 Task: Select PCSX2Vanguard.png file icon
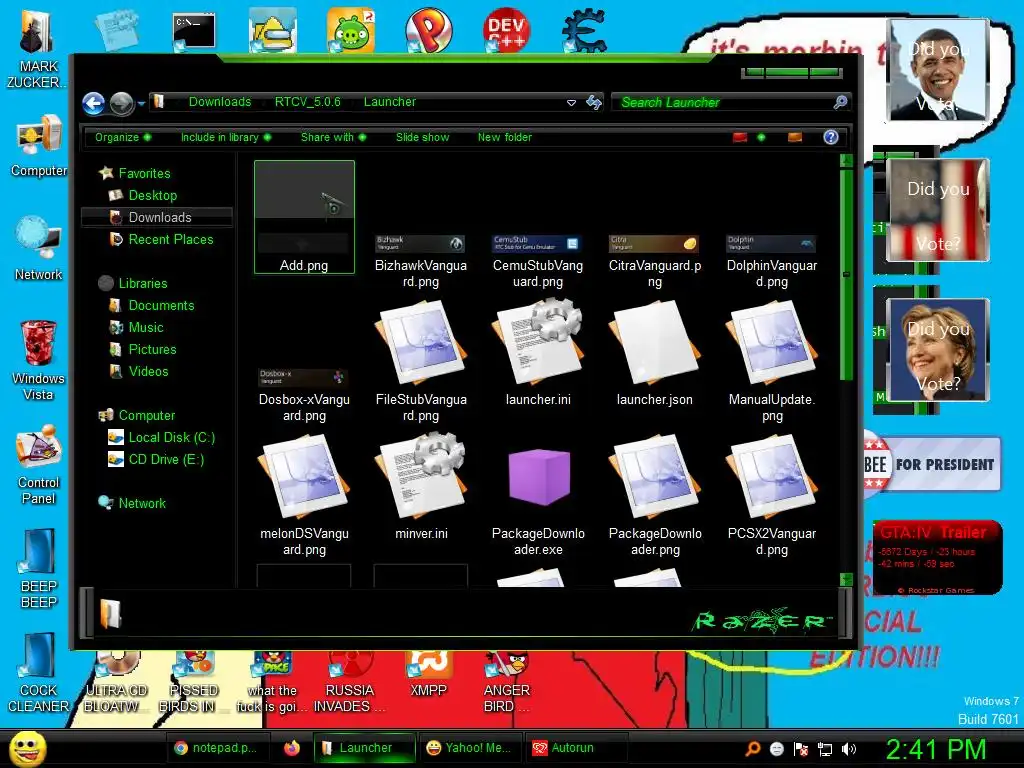pyautogui.click(x=771, y=477)
